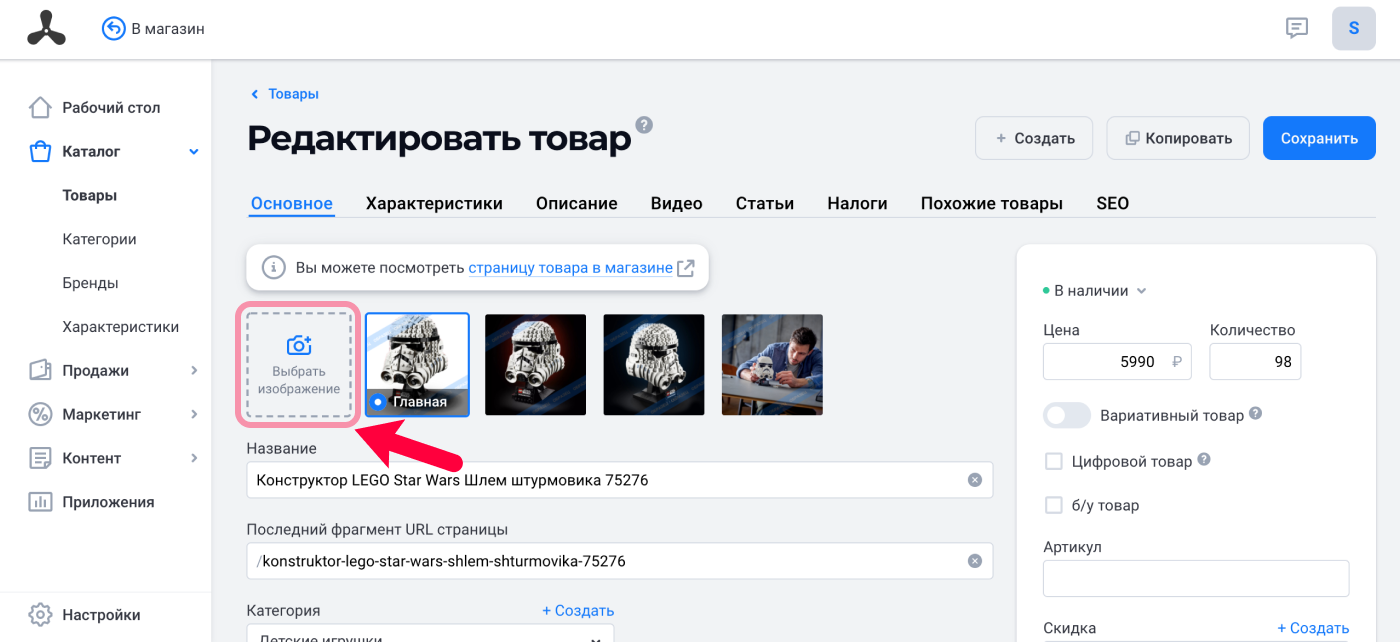This screenshot has height=642, width=1400.
Task: Open the Категория dropdown list
Action: click(x=430, y=634)
